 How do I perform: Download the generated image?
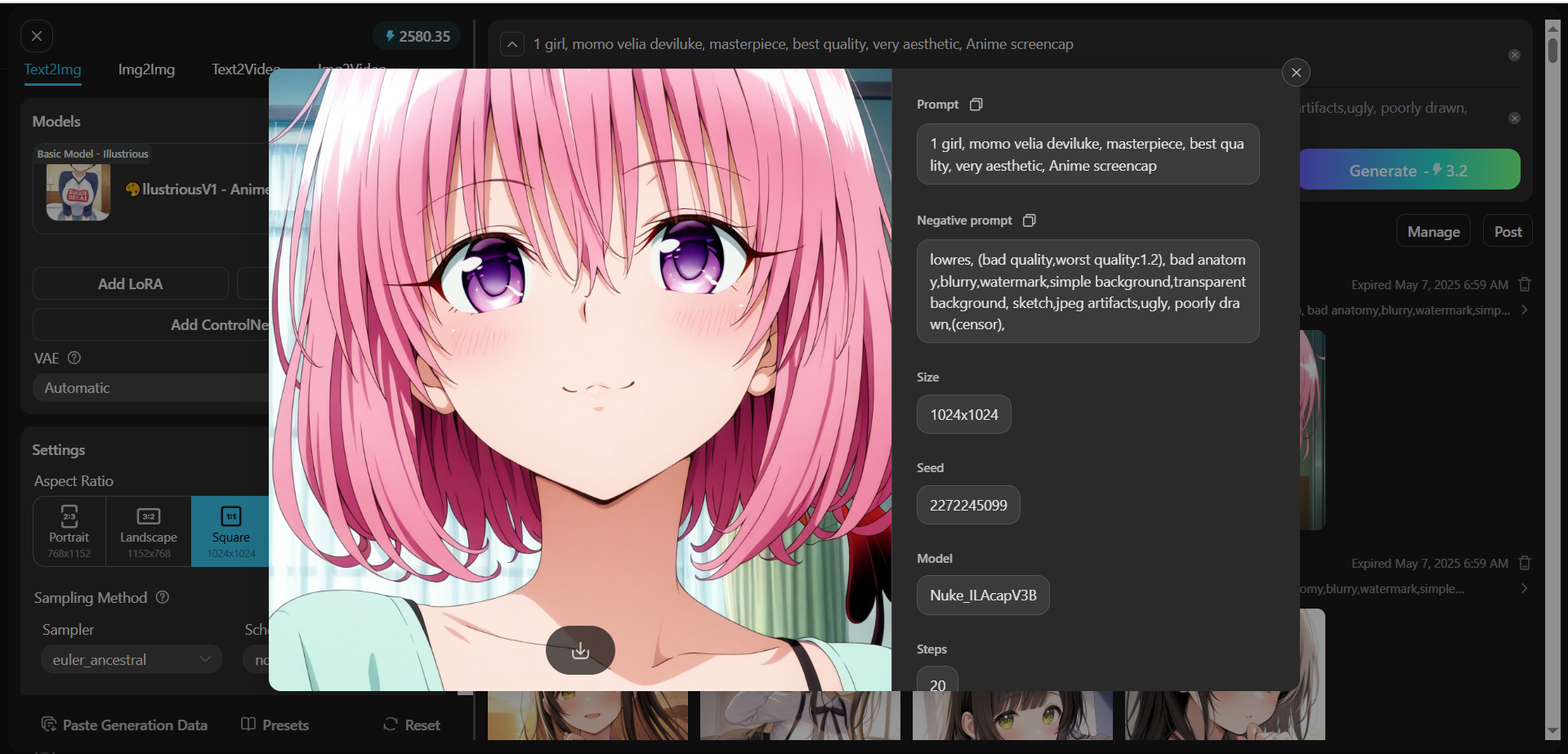[580, 650]
